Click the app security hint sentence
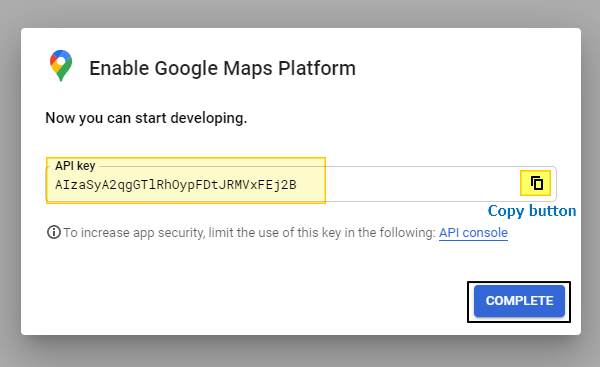 coord(249,233)
